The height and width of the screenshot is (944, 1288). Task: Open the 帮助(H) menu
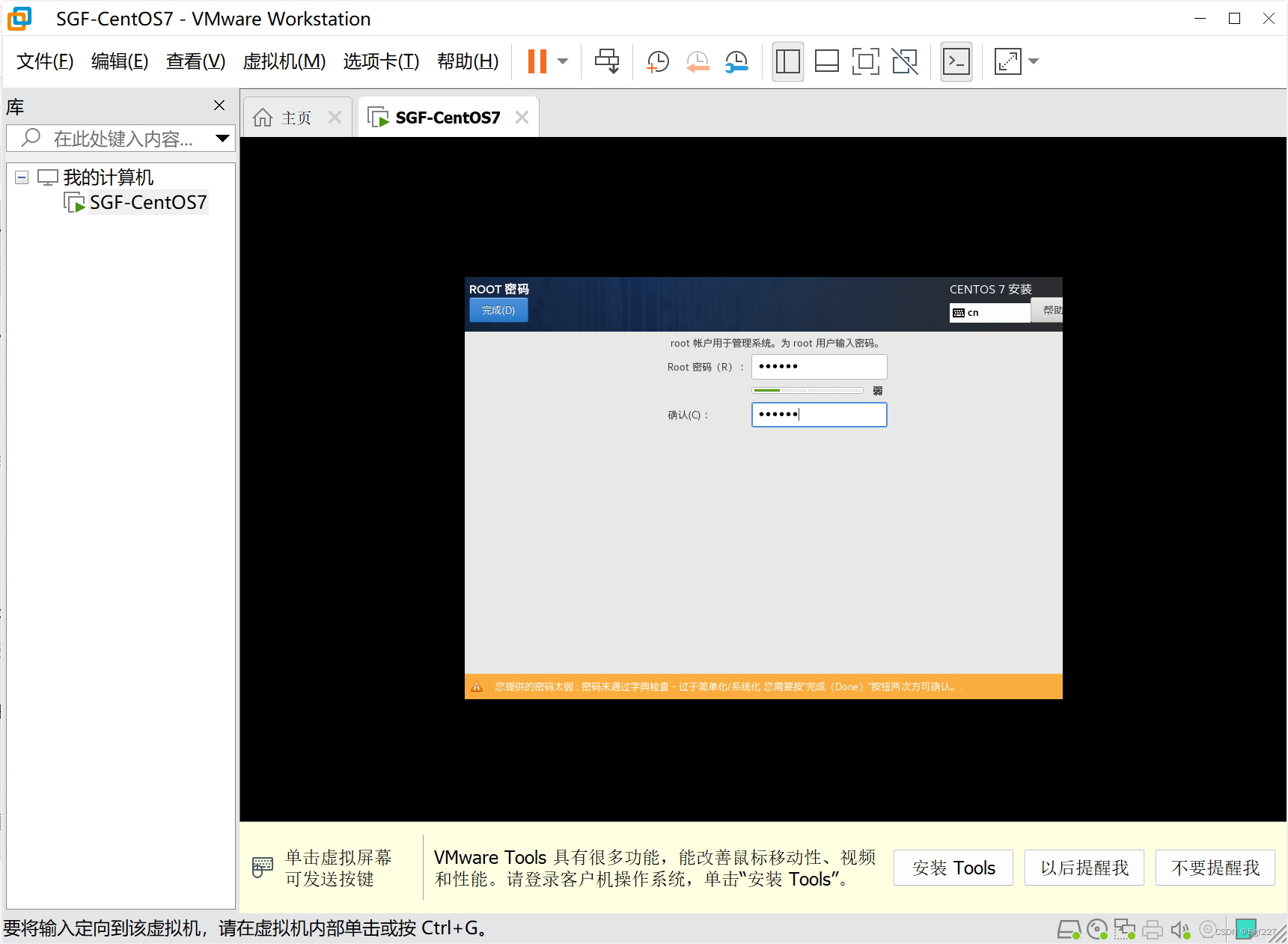coord(468,61)
